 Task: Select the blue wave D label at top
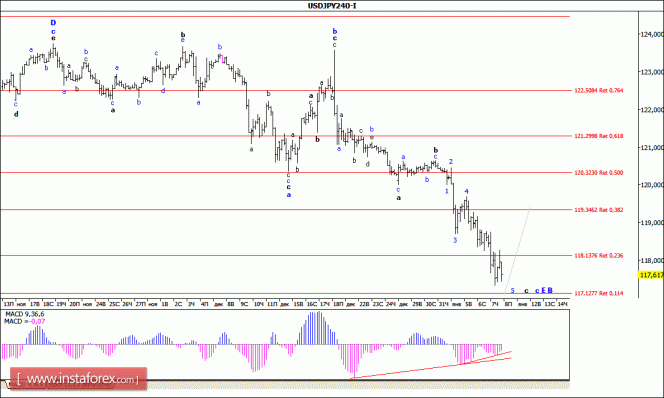[53, 23]
